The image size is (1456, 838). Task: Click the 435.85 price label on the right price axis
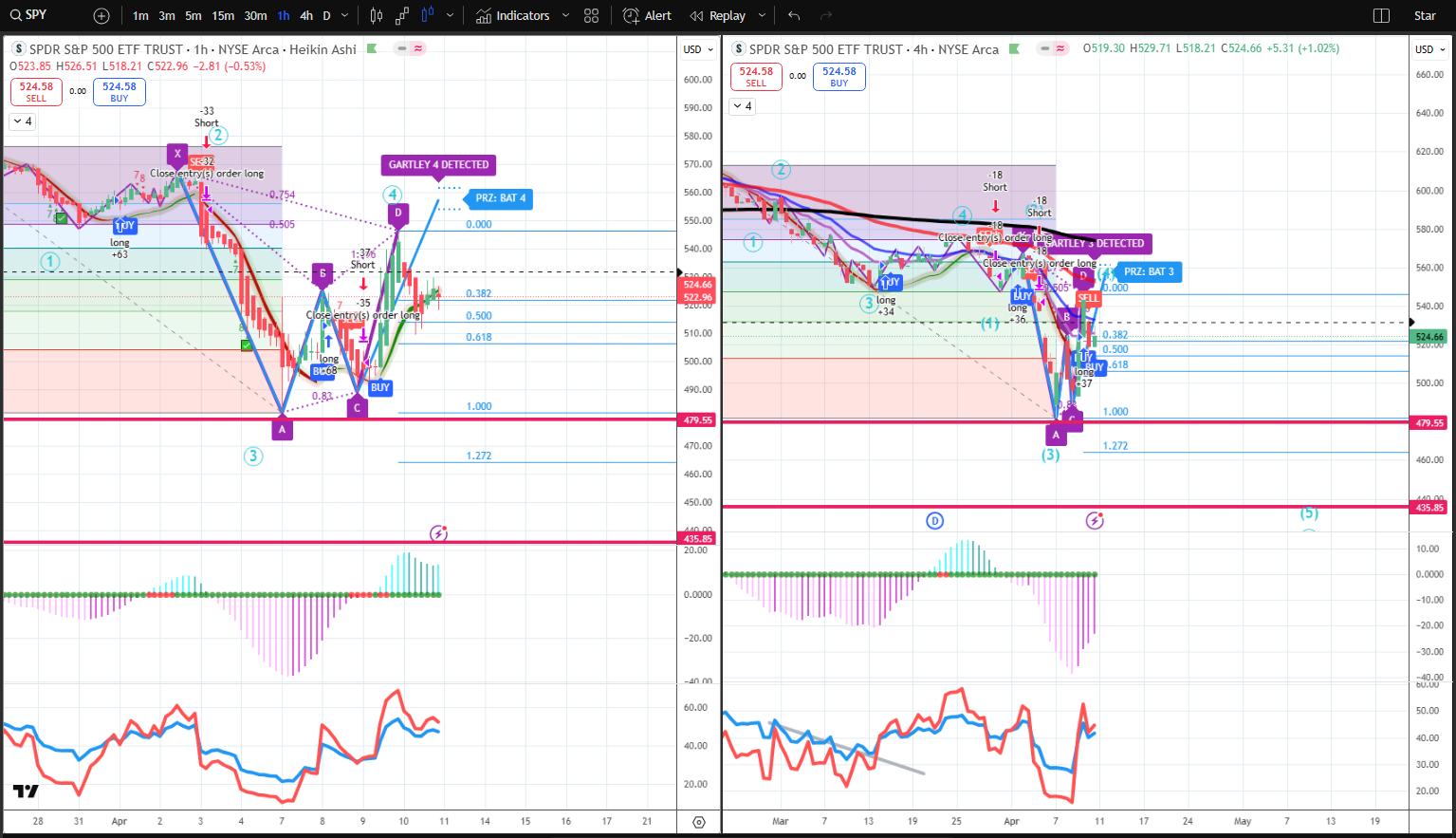point(1429,508)
